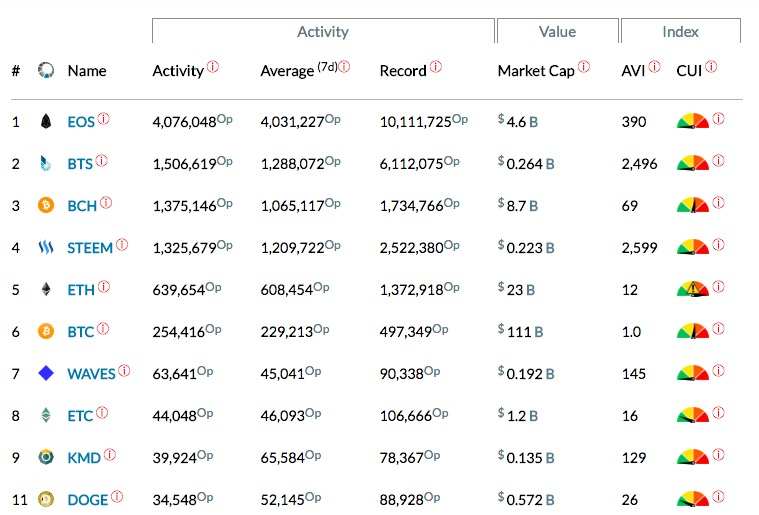This screenshot has width=759, height=515.
Task: Open the WAVES coin link
Action: pyautogui.click(x=91, y=374)
